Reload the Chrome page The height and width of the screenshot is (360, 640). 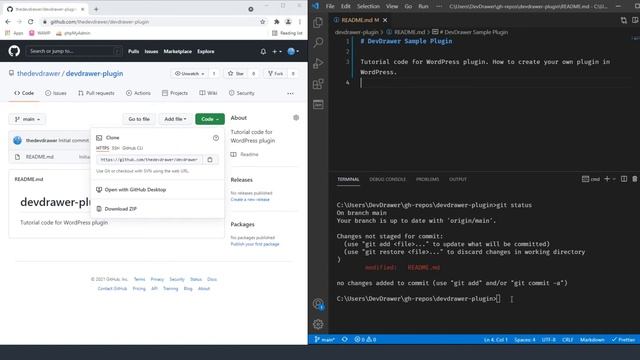31,22
